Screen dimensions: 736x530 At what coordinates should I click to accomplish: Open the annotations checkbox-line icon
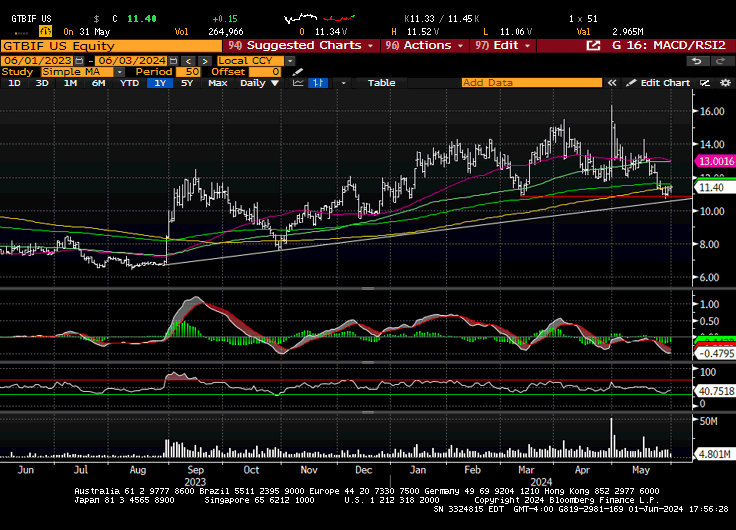click(705, 83)
